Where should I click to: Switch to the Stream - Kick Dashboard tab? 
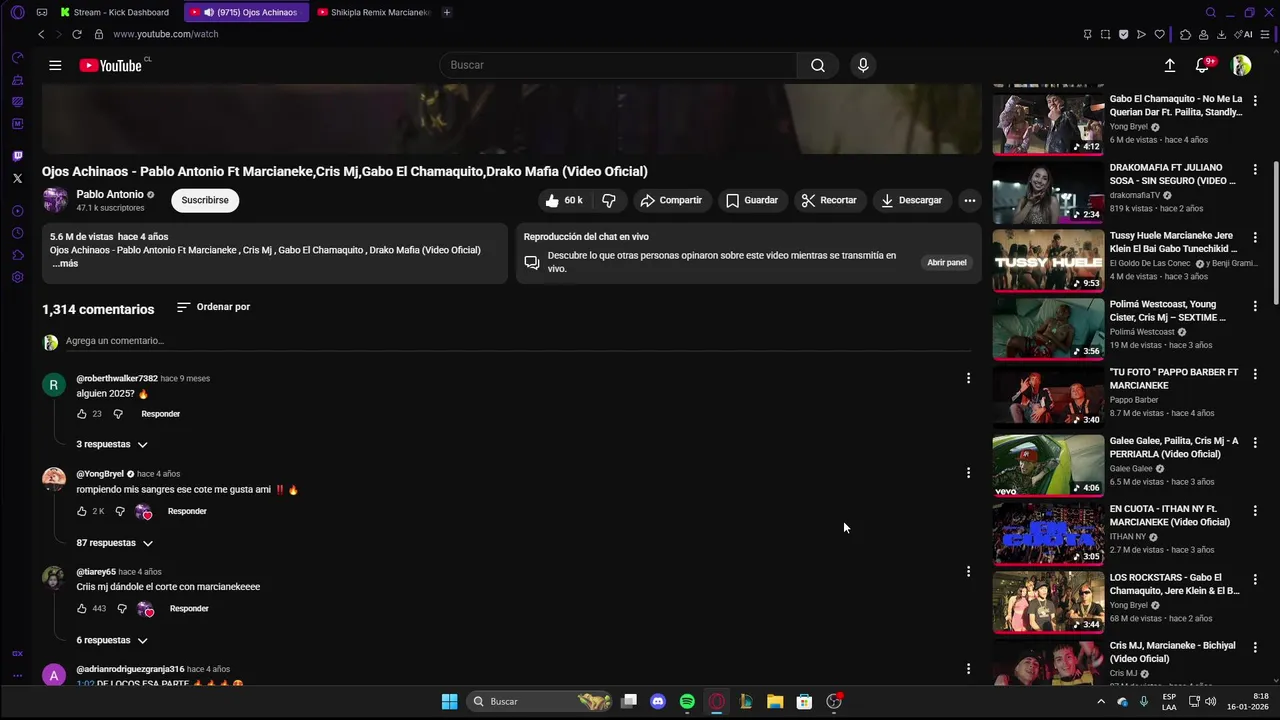[115, 12]
